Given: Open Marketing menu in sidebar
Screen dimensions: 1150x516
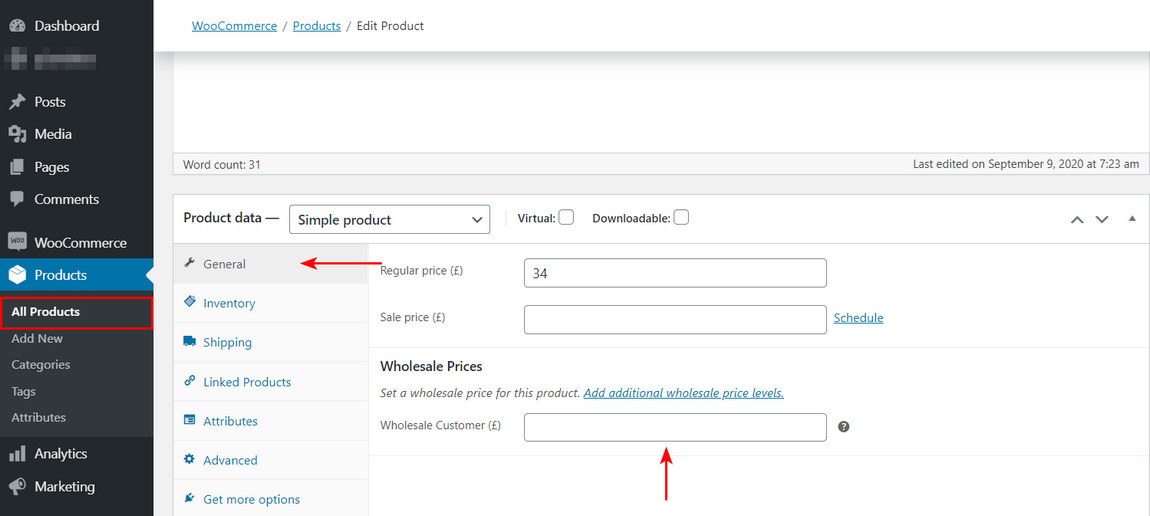Looking at the screenshot, I should [76, 486].
